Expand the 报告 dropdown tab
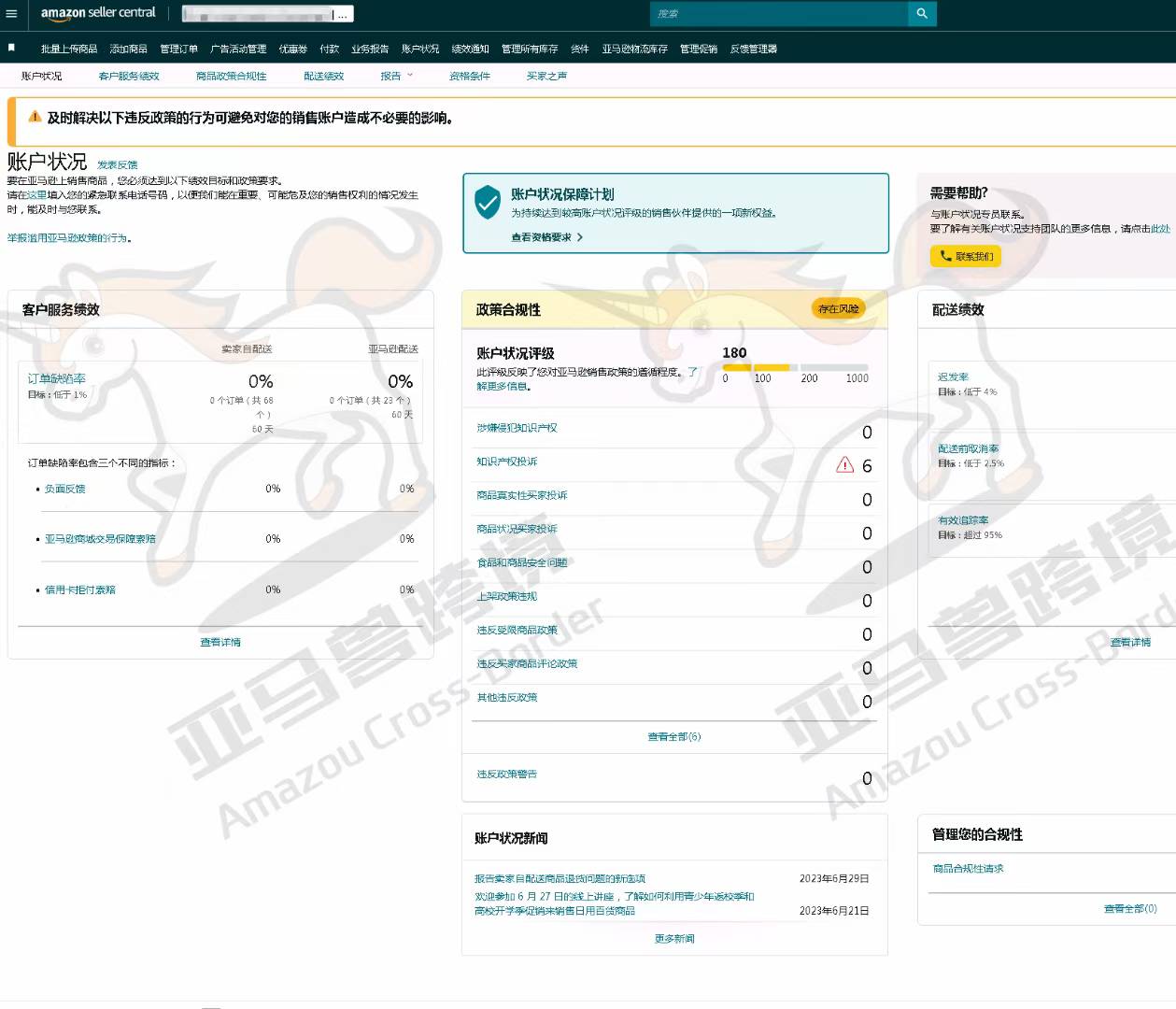 [x=396, y=76]
